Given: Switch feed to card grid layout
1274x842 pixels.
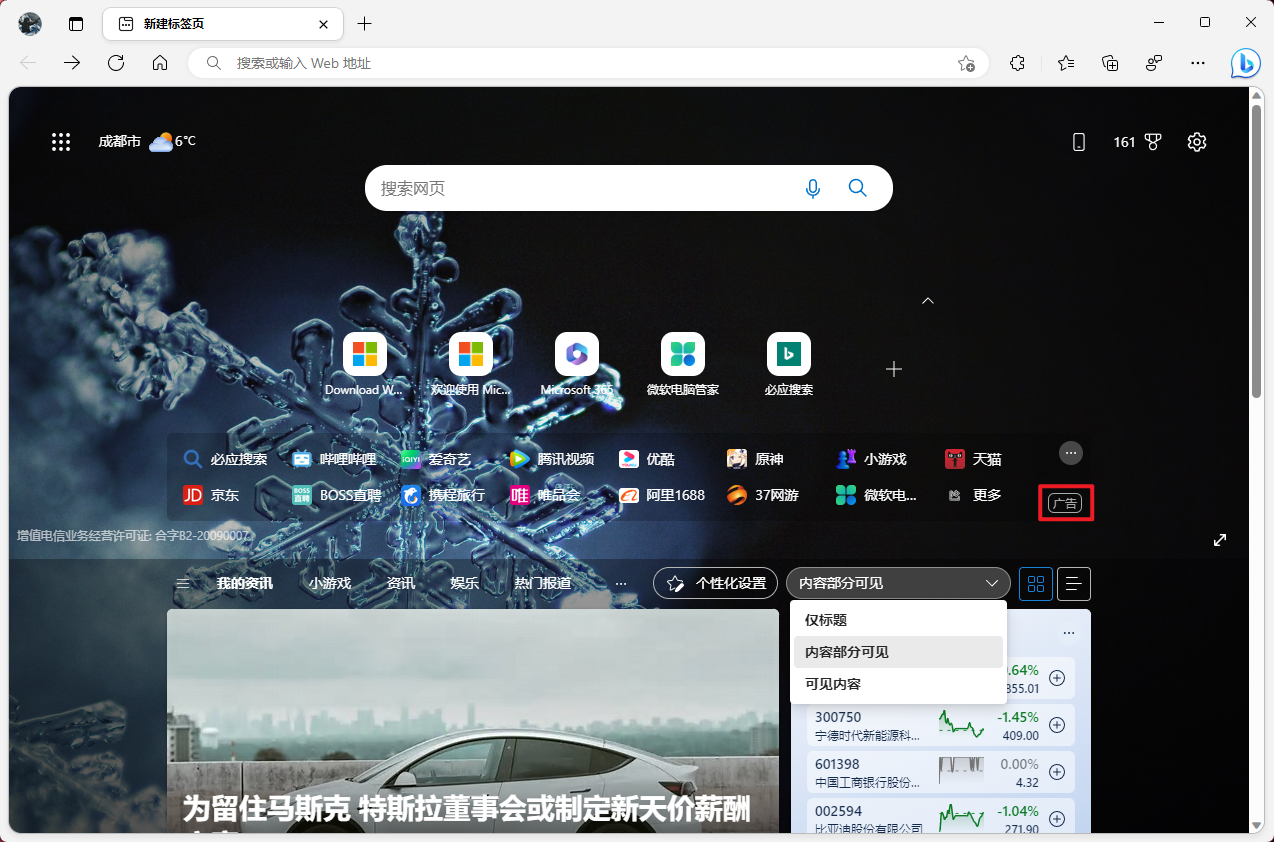Looking at the screenshot, I should (1035, 583).
